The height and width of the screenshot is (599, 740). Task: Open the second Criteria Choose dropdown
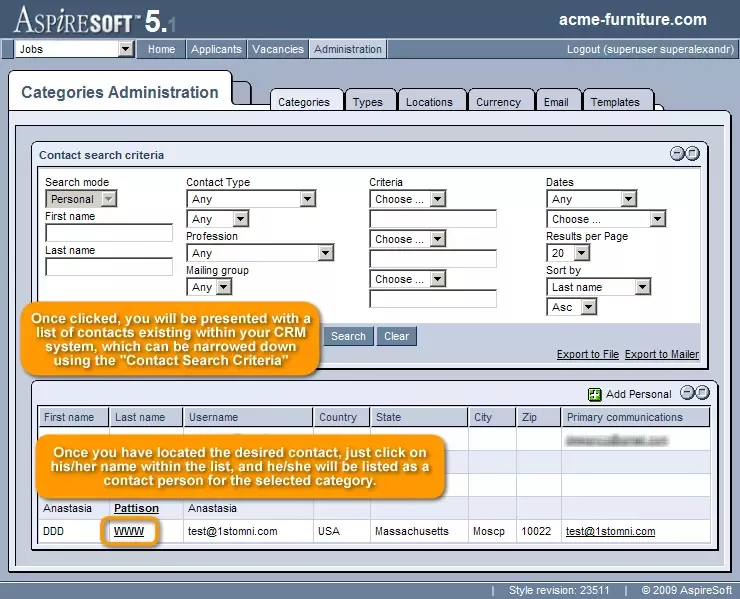pos(407,239)
